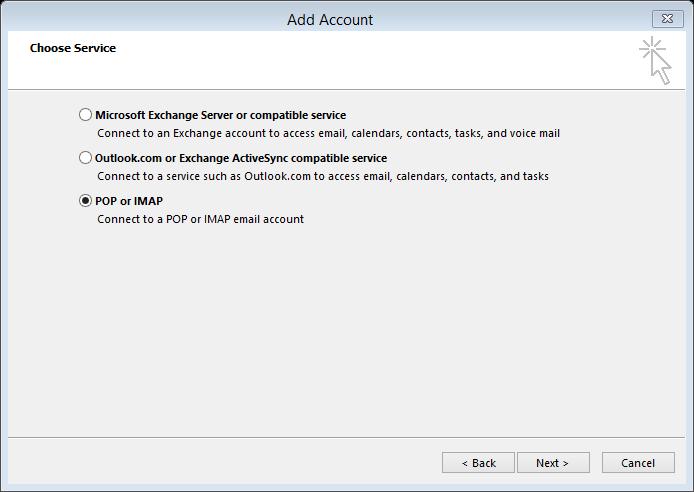This screenshot has height=492, width=694.
Task: Click the "Choose Service" heading
Action: point(73,48)
